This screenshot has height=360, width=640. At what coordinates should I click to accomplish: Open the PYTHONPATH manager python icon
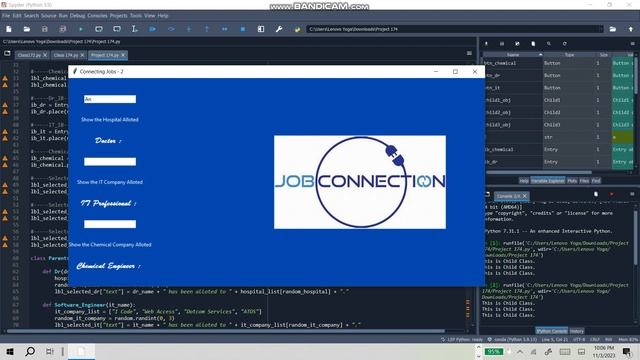[297, 29]
